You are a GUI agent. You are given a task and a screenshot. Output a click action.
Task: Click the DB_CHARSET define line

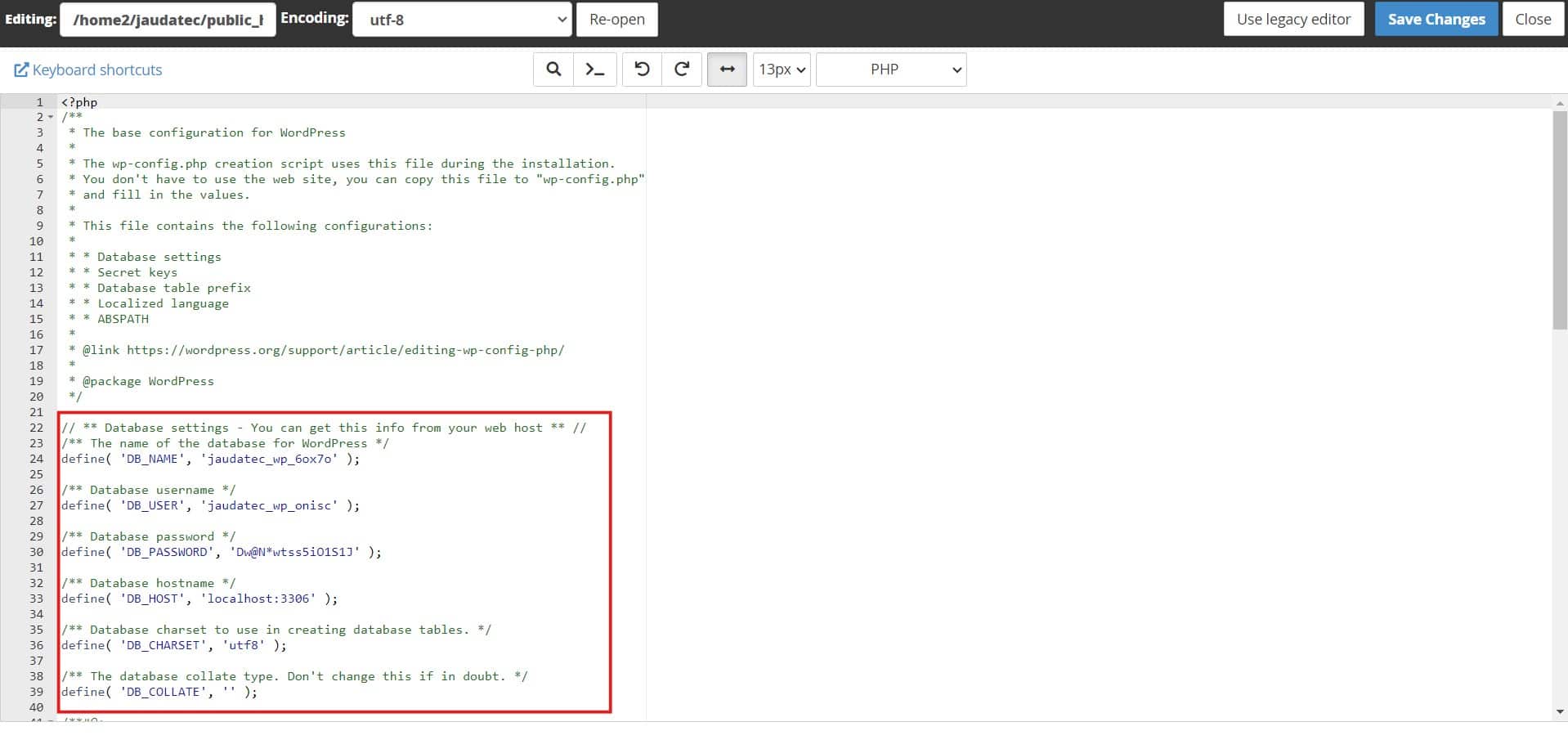point(174,645)
